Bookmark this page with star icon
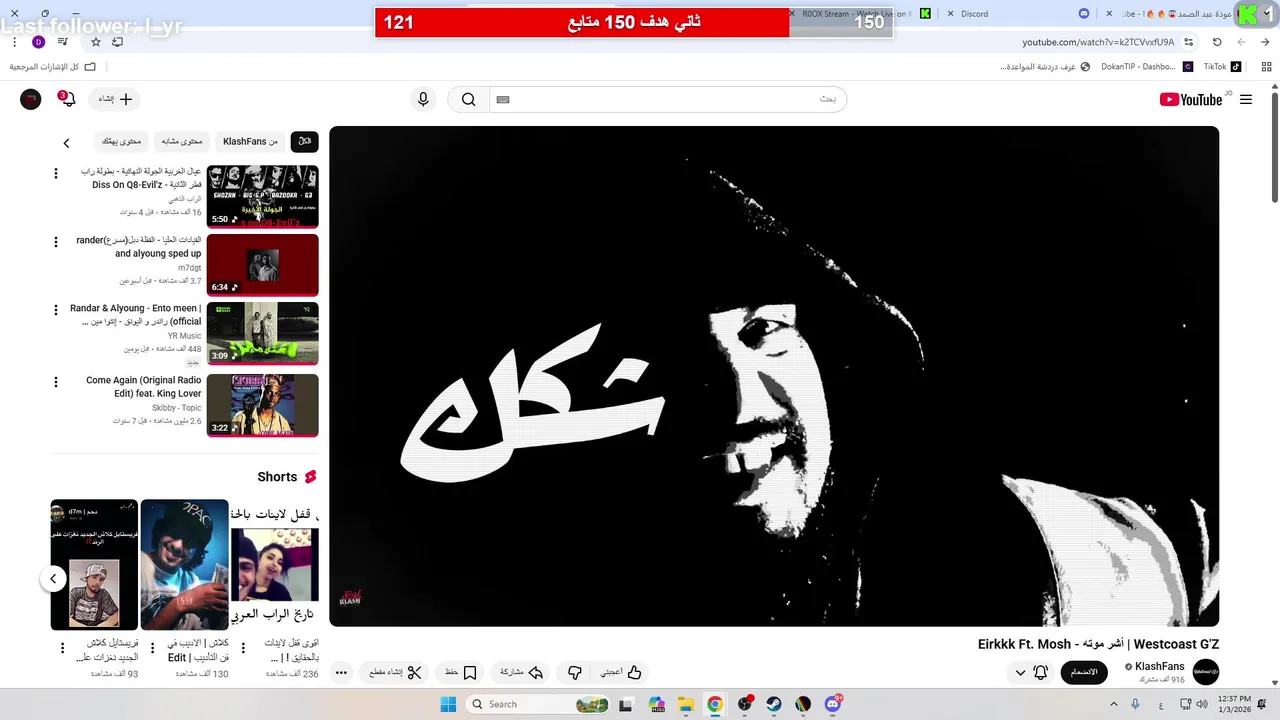The width and height of the screenshot is (1280, 720). [x=96, y=42]
